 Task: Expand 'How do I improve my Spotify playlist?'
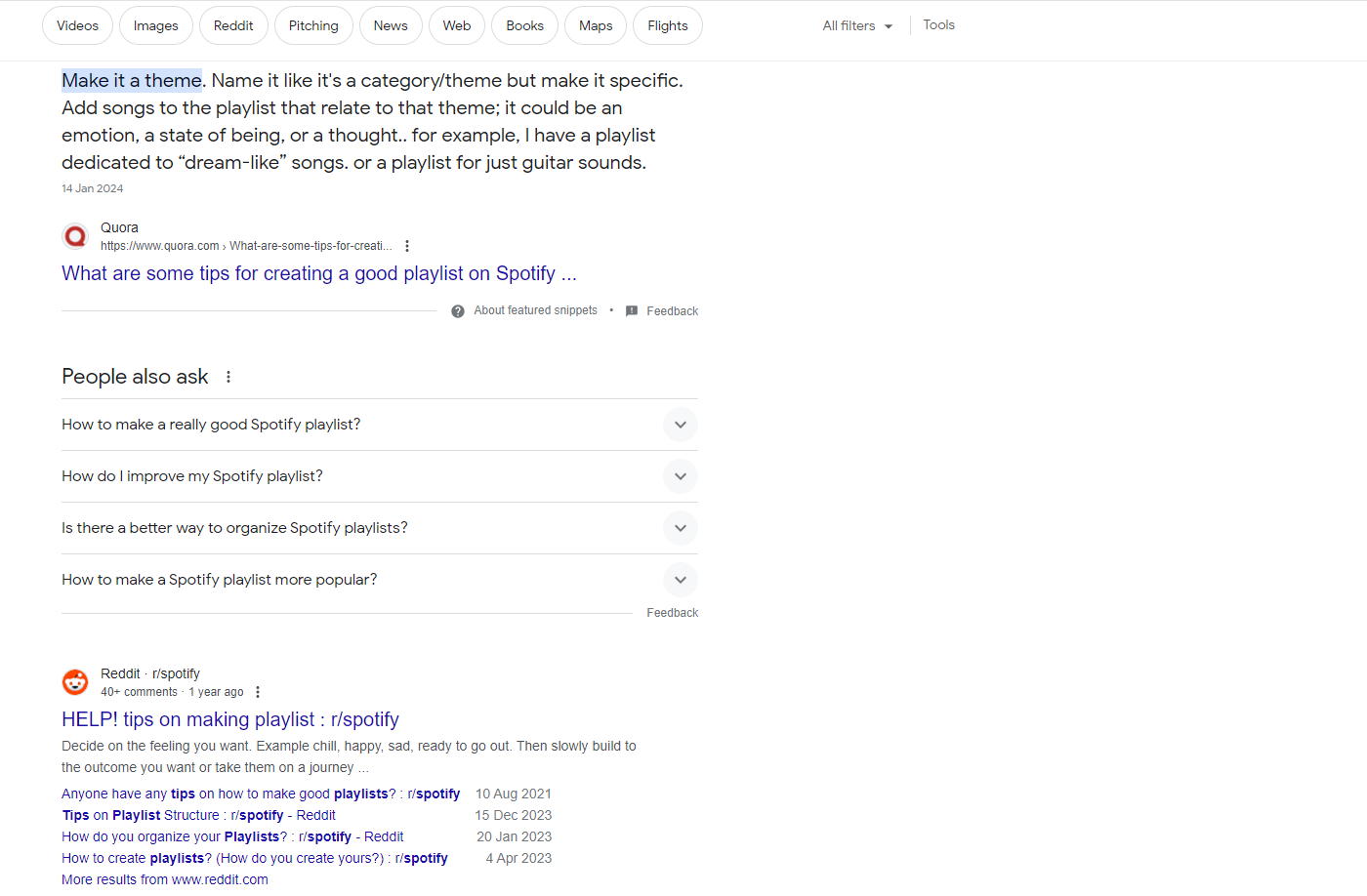(681, 476)
